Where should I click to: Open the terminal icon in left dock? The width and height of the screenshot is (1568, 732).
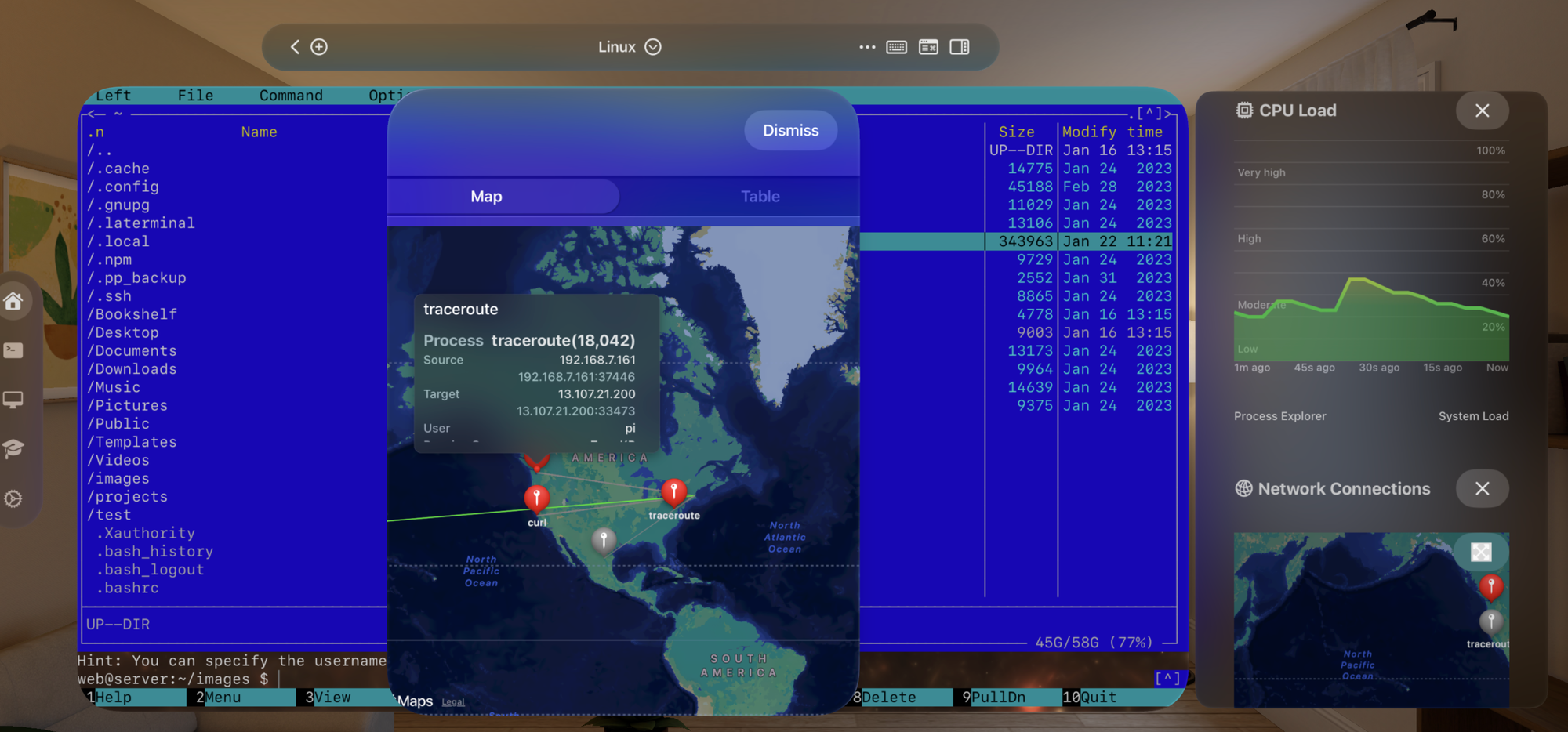(13, 350)
